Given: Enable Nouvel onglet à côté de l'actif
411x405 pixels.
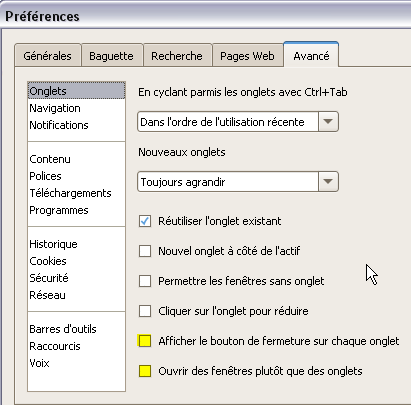Looking at the screenshot, I should [145, 251].
